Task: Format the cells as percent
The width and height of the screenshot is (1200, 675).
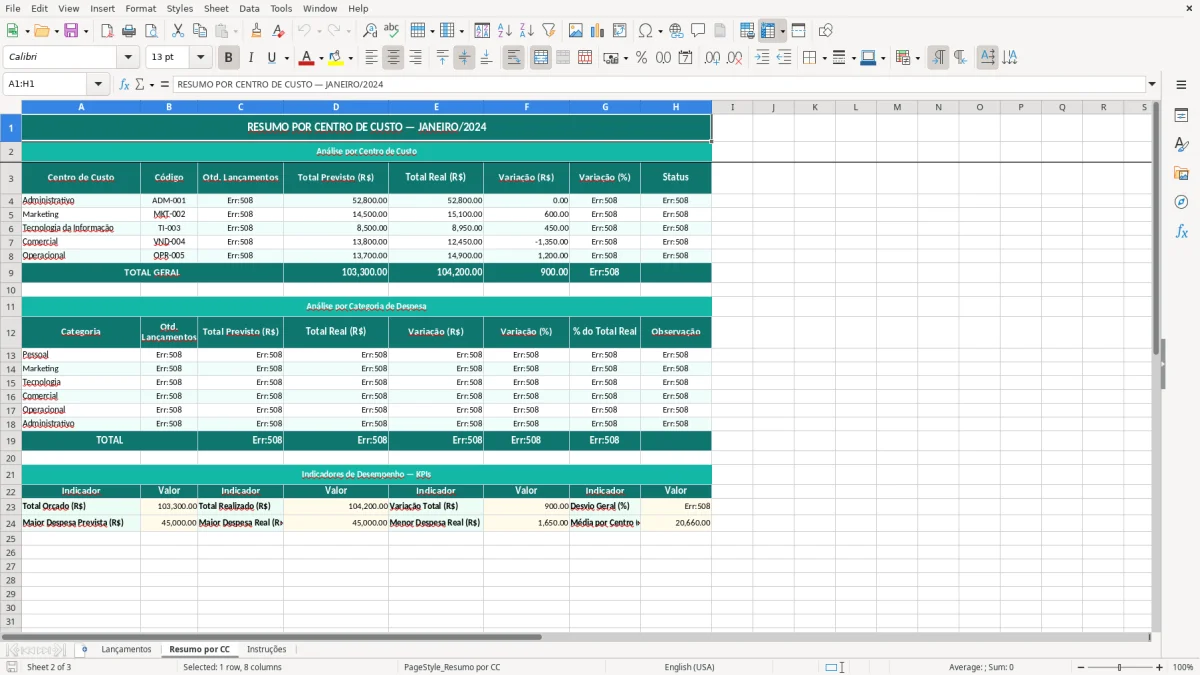Action: click(641, 58)
